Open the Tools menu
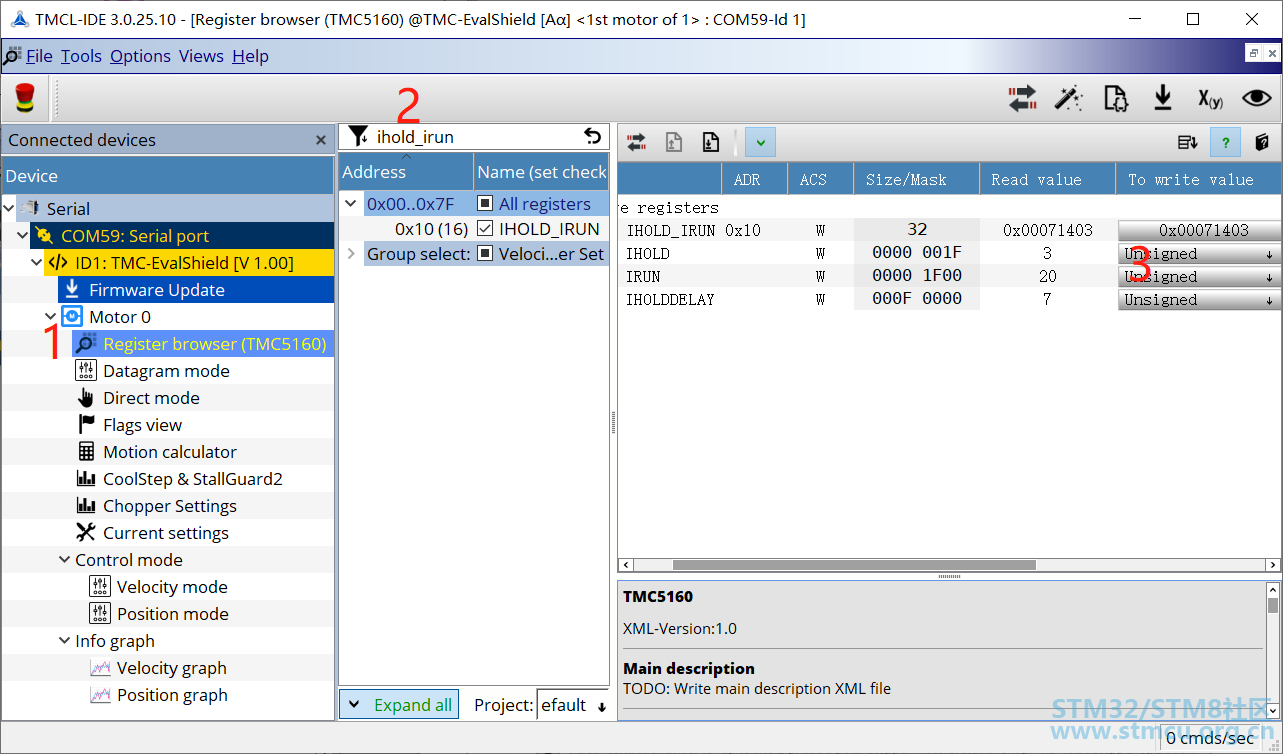 (81, 56)
